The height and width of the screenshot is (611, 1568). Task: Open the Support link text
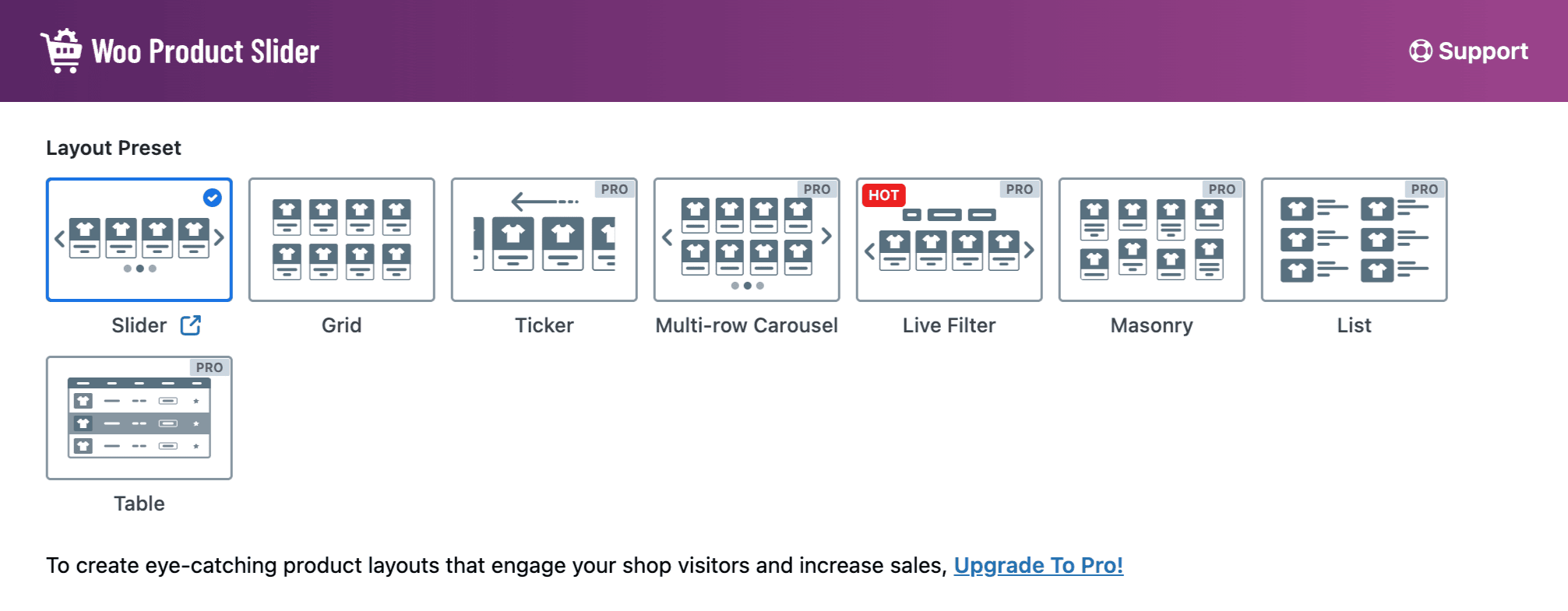pos(1483,51)
